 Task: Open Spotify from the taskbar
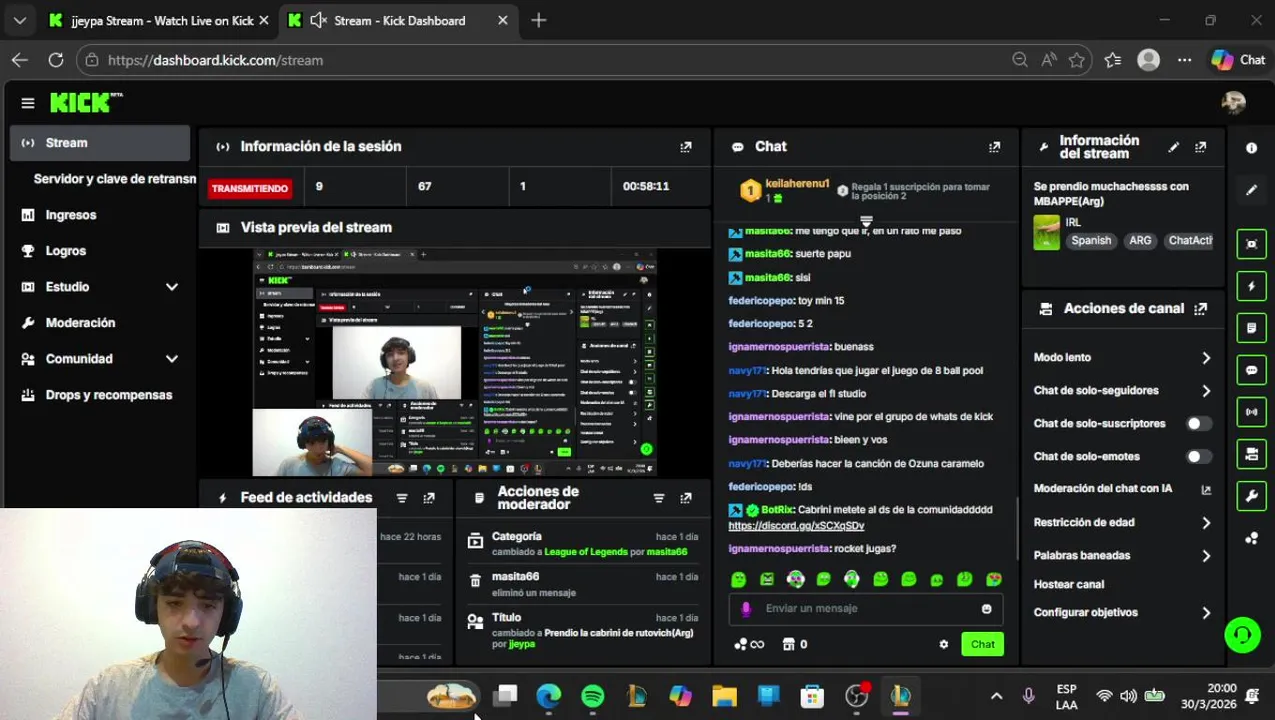(x=592, y=696)
